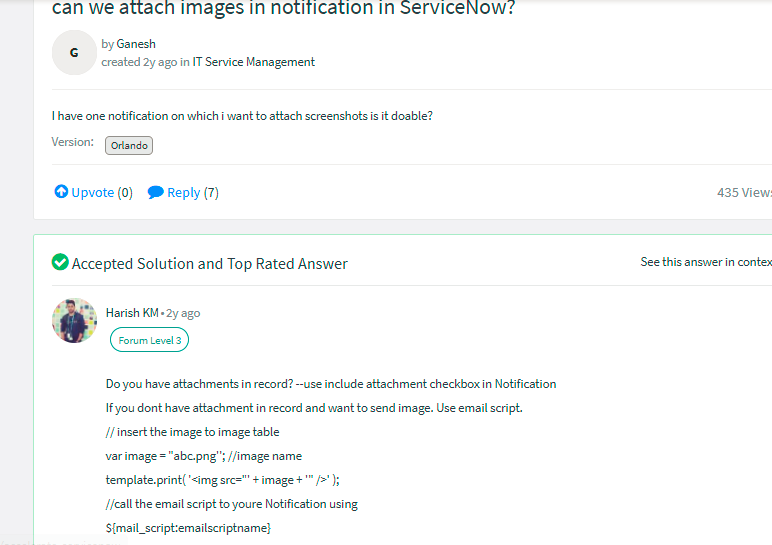Click the question body text about screenshots

click(x=242, y=116)
